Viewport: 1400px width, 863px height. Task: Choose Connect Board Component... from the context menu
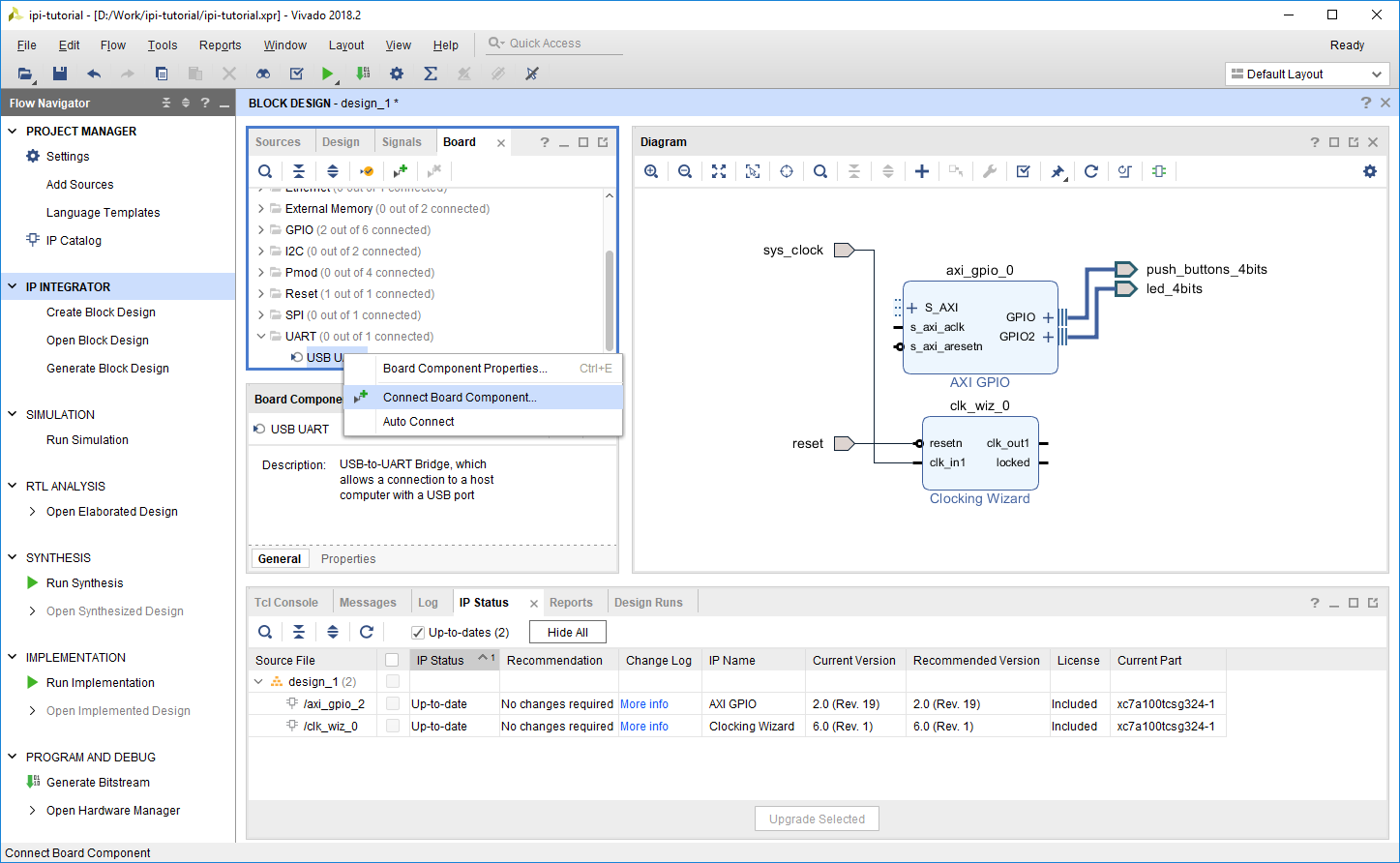coord(484,398)
